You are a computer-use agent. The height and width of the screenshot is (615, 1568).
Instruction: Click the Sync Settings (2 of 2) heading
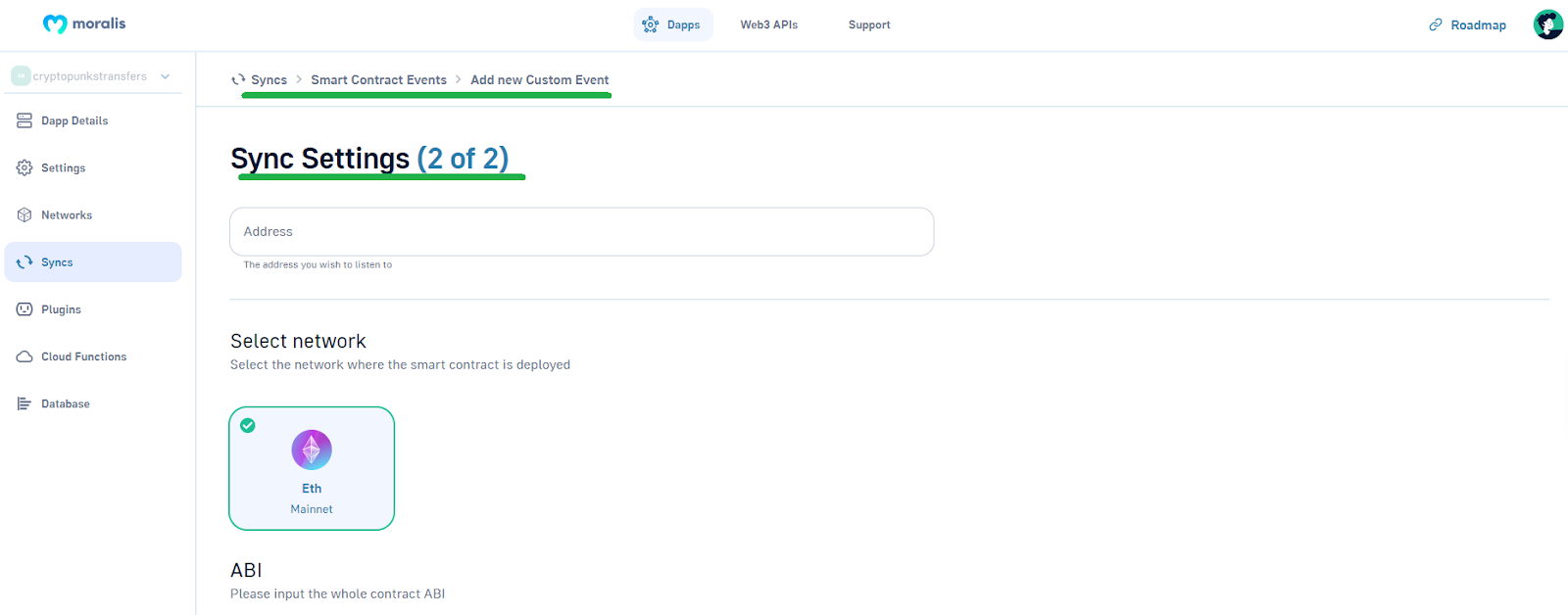click(369, 159)
